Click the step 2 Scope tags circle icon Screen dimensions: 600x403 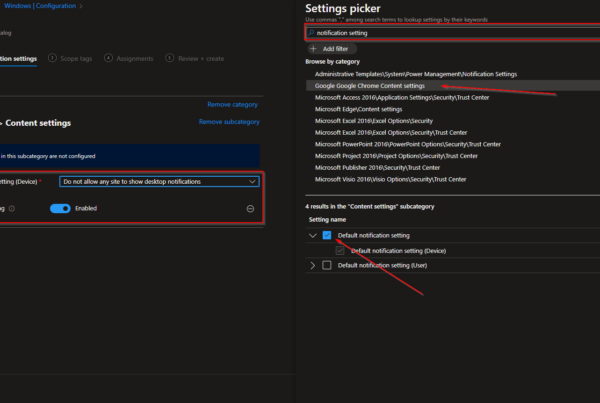coord(52,58)
